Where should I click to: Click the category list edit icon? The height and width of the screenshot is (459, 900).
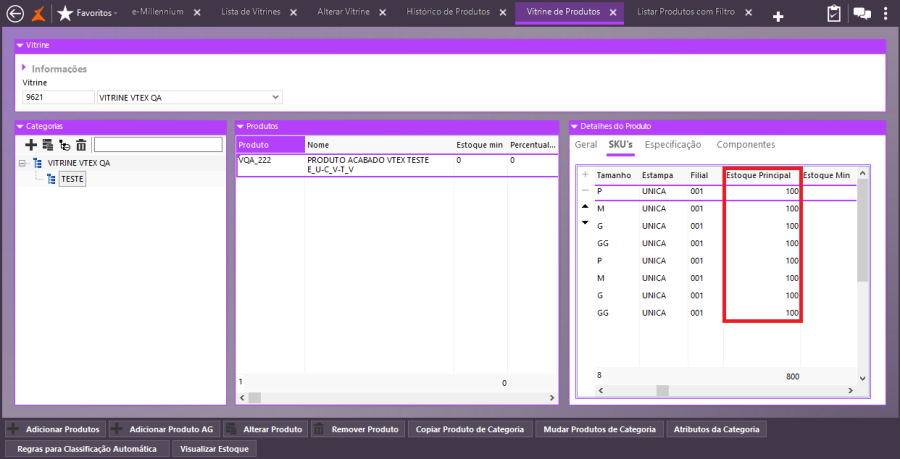(x=48, y=145)
